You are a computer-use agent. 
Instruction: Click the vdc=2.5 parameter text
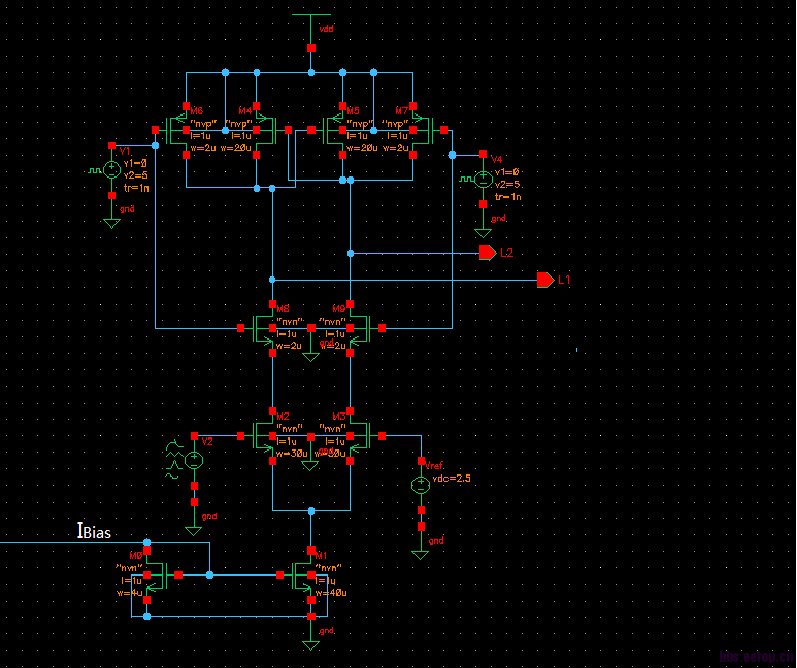[x=451, y=478]
